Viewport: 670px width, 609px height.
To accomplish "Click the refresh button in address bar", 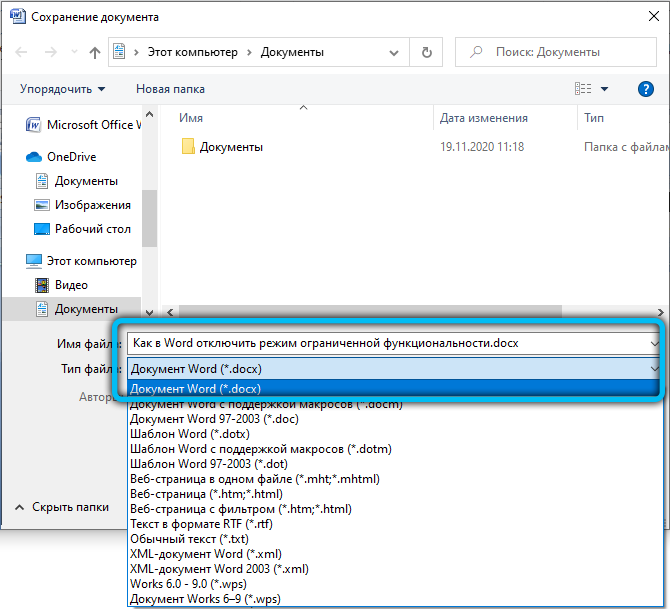I will 427,52.
